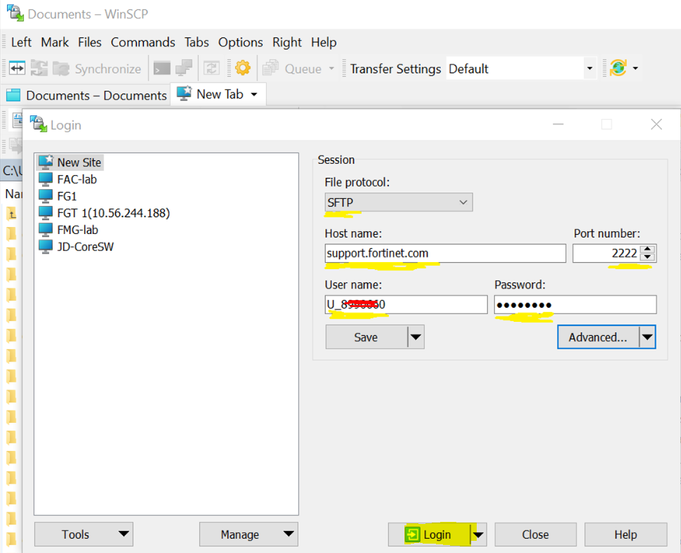Select New Site in the site list
This screenshot has width=681, height=553.
pyautogui.click(x=70, y=162)
